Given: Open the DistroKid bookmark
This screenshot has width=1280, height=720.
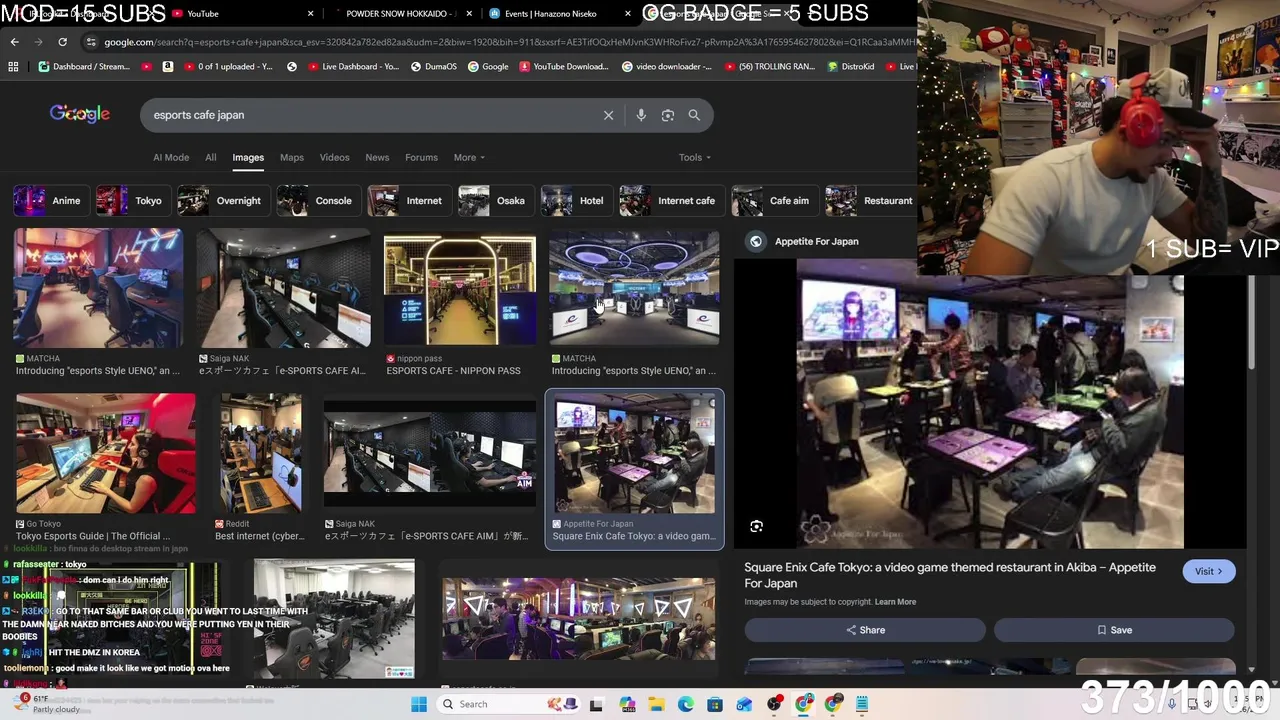Looking at the screenshot, I should (851, 67).
